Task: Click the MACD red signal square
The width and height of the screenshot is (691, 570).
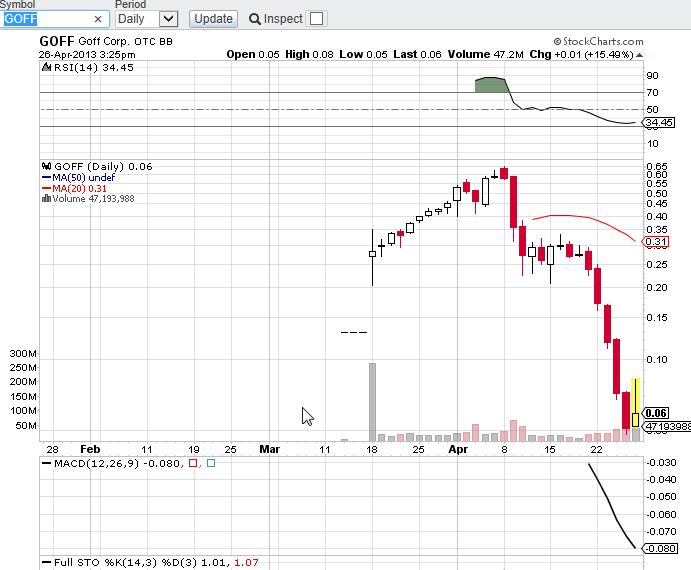Action: pyautogui.click(x=193, y=463)
